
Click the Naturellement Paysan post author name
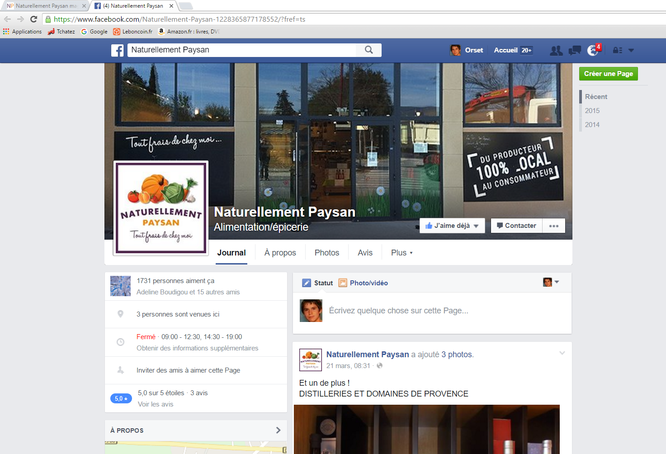(367, 354)
